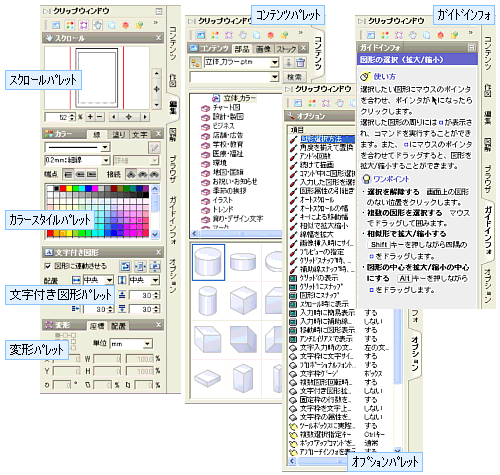Toggle 図形に連動させる checkbox
This screenshot has height=475, width=500.
point(48,266)
